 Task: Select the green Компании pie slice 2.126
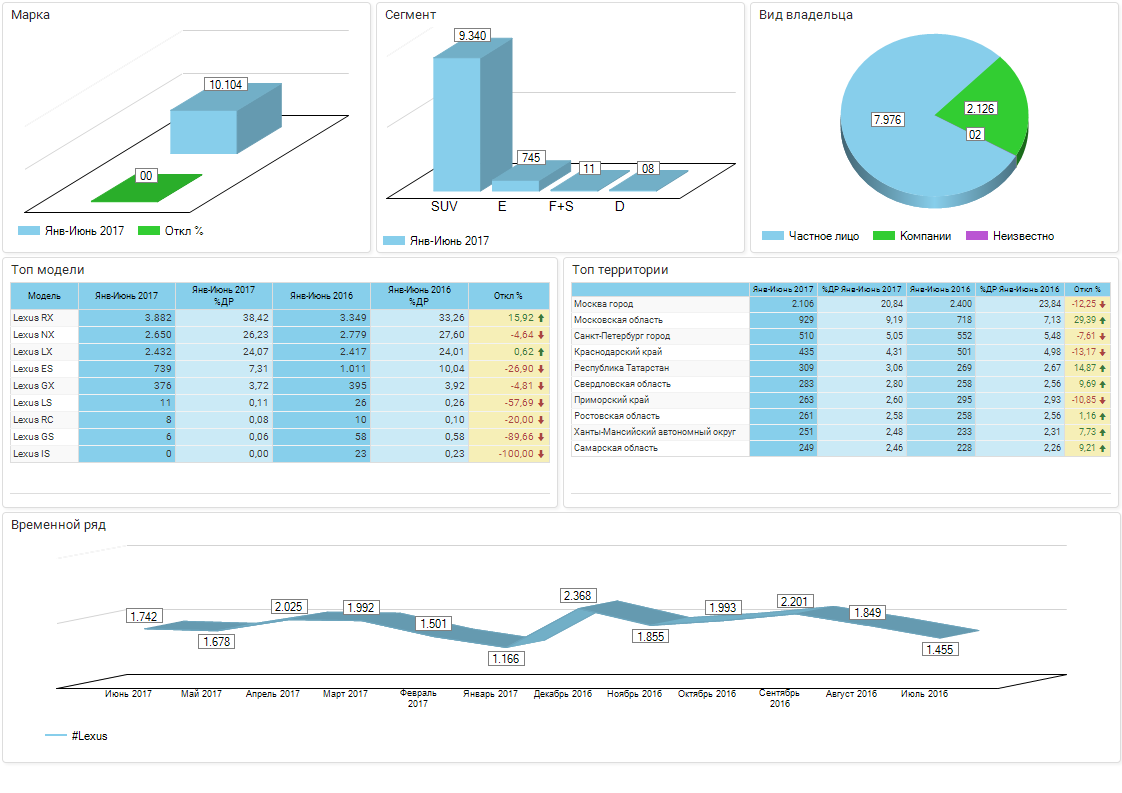[993, 100]
